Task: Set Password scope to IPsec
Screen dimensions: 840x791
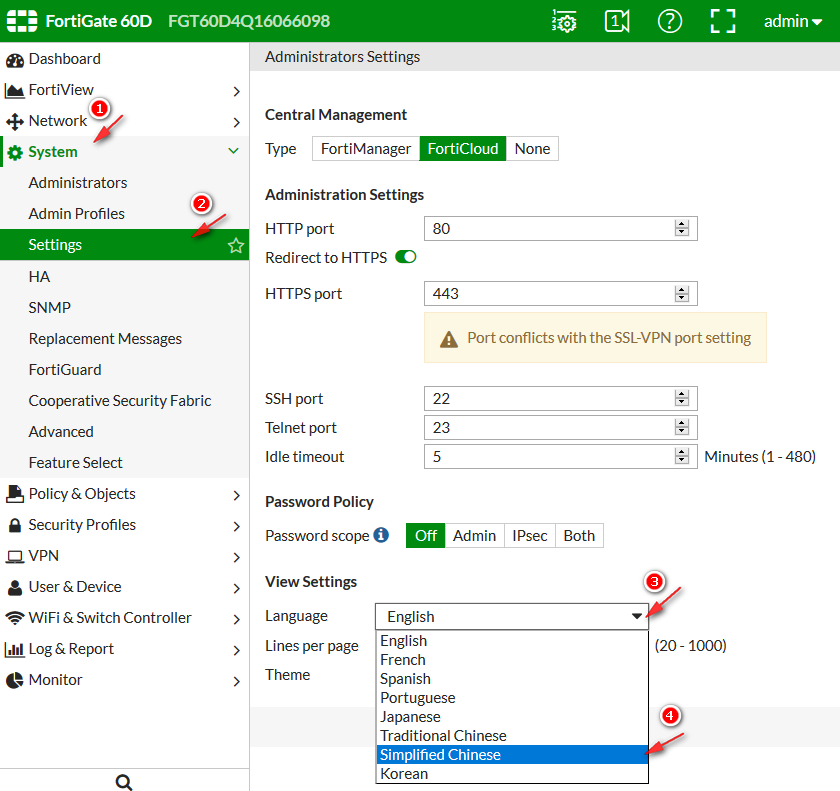Action: pos(529,536)
